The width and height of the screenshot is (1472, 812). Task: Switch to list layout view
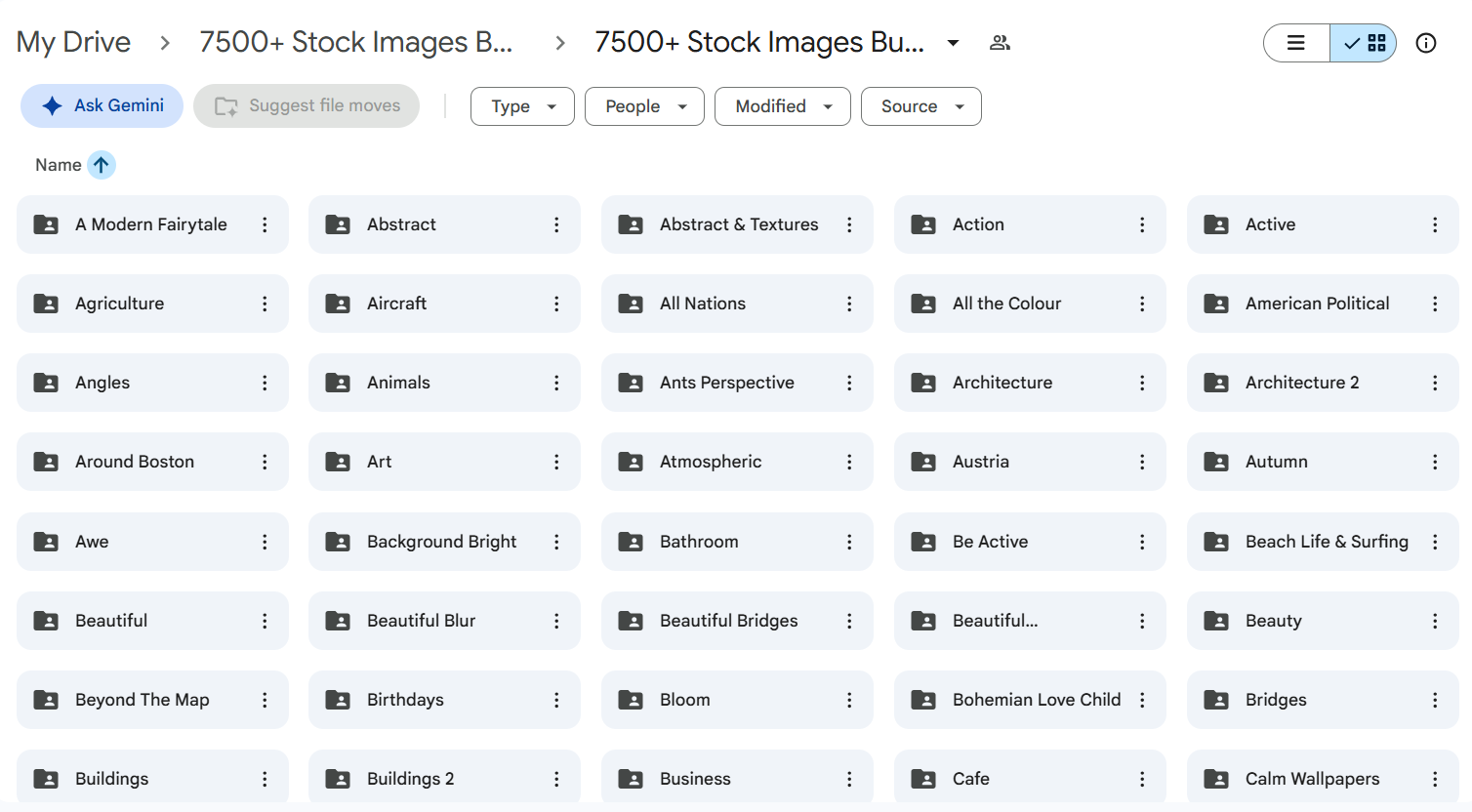click(x=1296, y=43)
